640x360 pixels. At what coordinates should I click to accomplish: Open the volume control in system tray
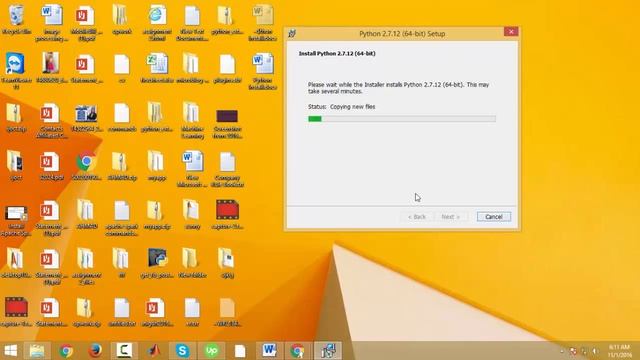coord(596,351)
